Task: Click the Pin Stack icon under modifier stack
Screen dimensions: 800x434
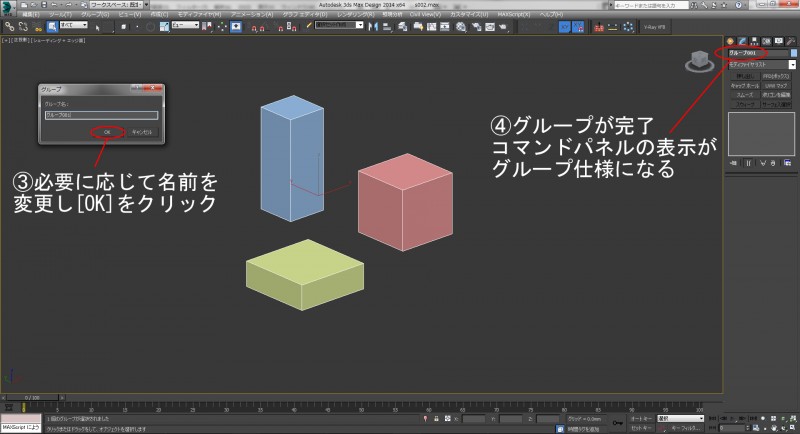Action: (732, 162)
